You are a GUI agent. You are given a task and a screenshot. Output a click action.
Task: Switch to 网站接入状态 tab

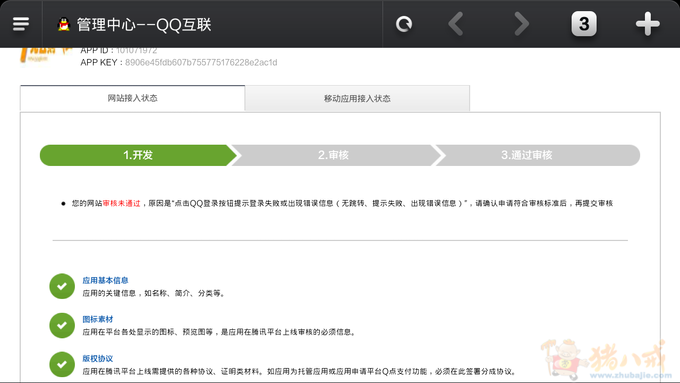click(133, 98)
